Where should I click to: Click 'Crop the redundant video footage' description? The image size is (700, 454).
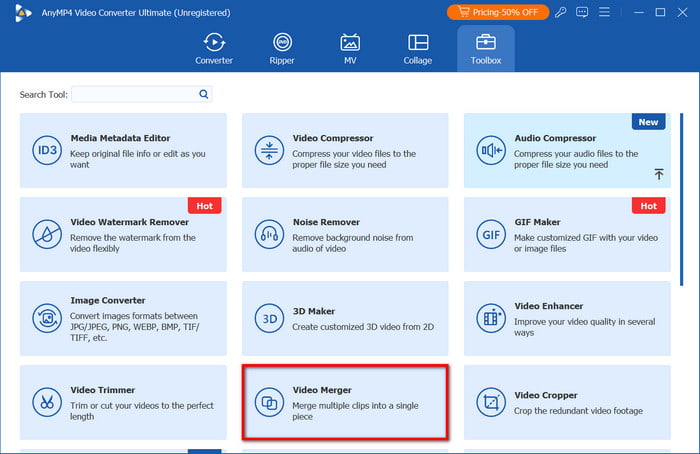click(578, 411)
